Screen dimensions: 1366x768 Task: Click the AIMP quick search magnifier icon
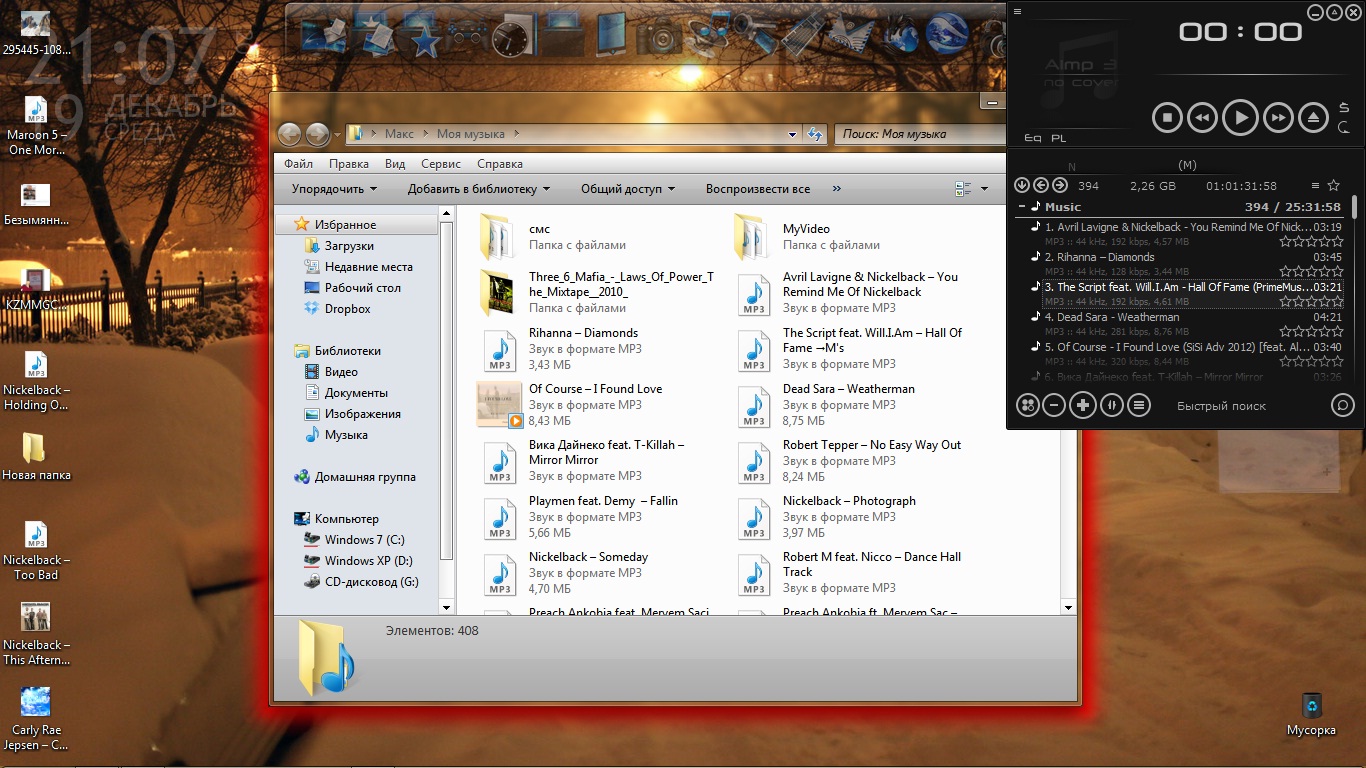coord(1343,405)
